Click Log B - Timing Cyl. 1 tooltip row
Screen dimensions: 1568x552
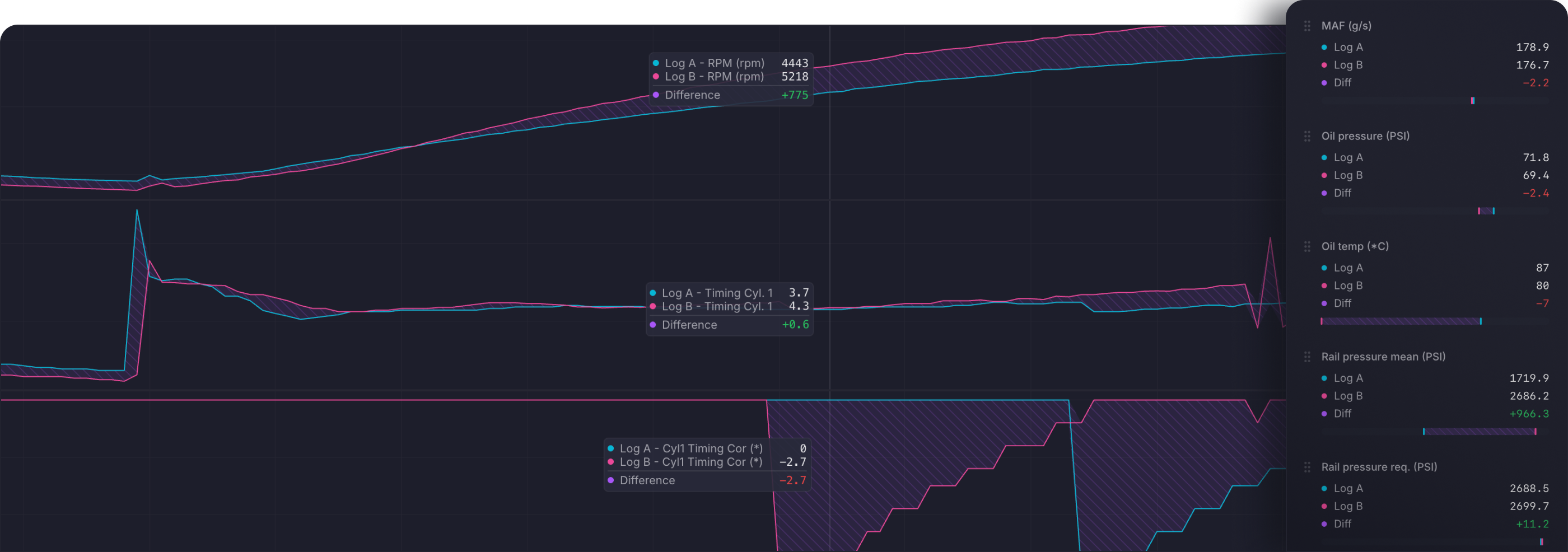(x=729, y=307)
